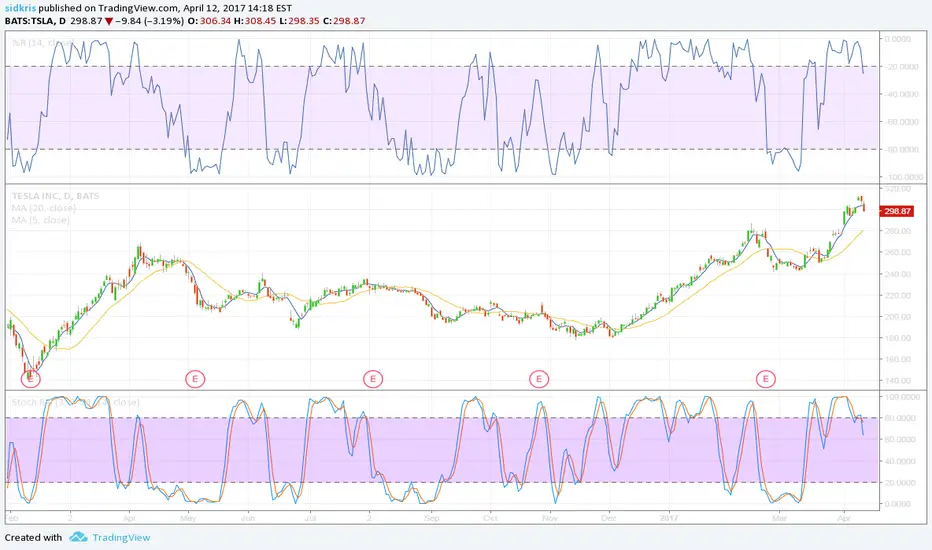Open the sidkris author profile link
932x550 pixels.
[x=20, y=8]
